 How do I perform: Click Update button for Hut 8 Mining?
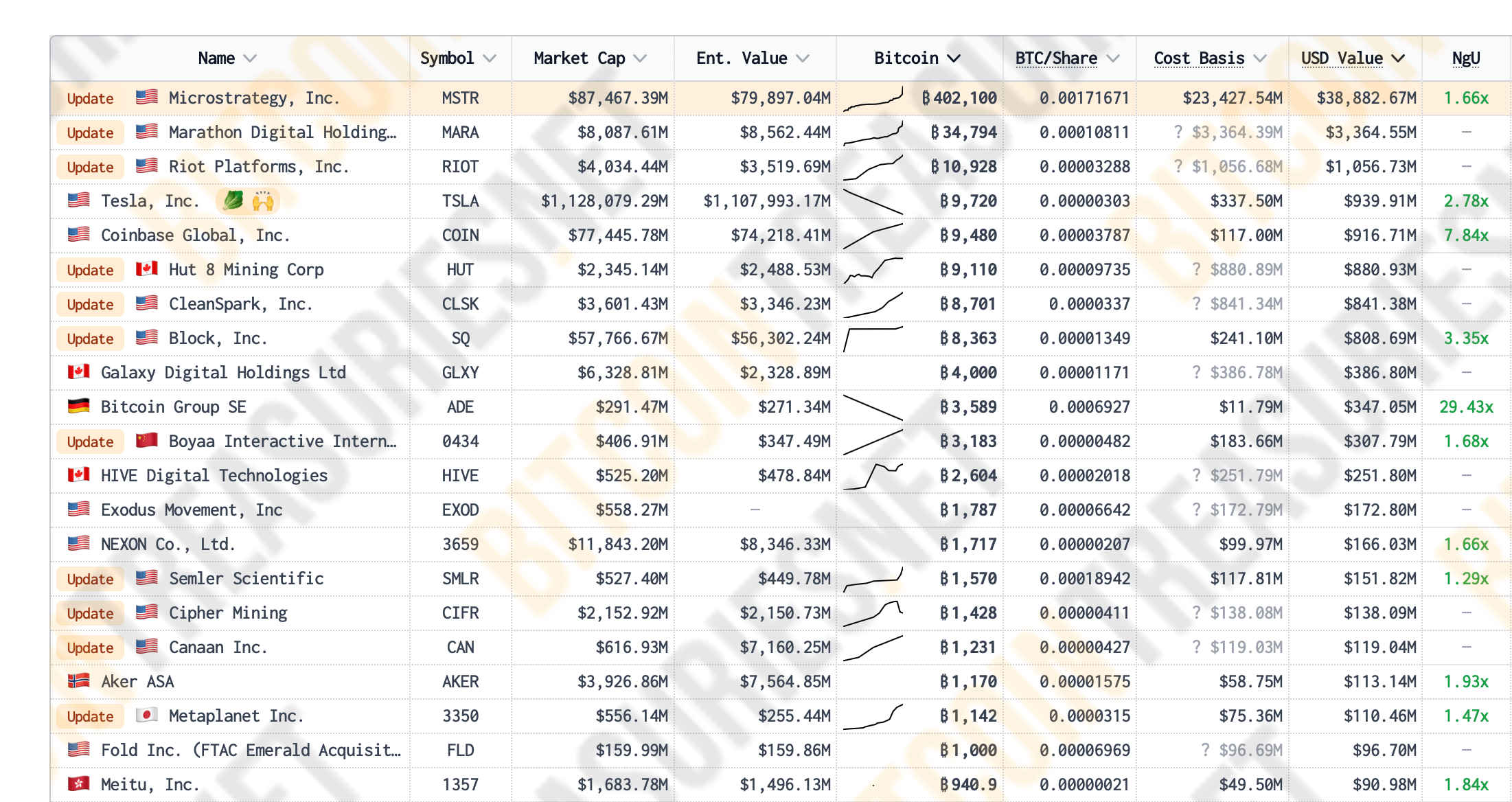click(90, 270)
